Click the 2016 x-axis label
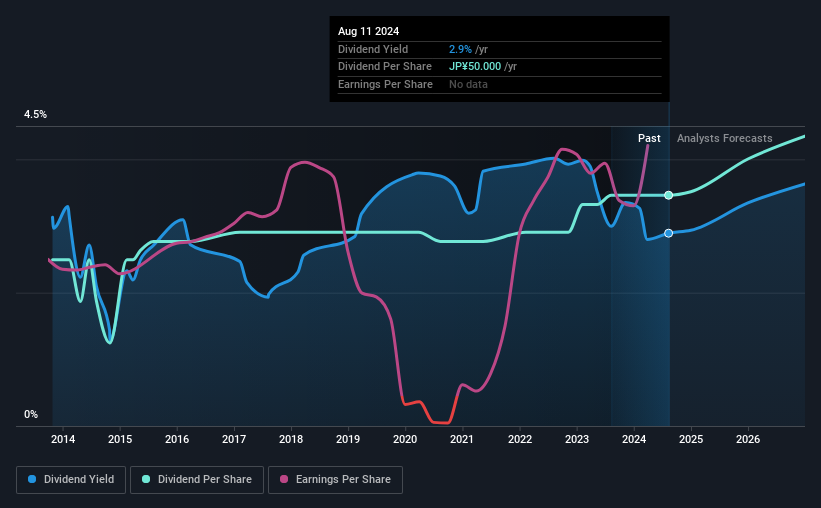 [177, 439]
